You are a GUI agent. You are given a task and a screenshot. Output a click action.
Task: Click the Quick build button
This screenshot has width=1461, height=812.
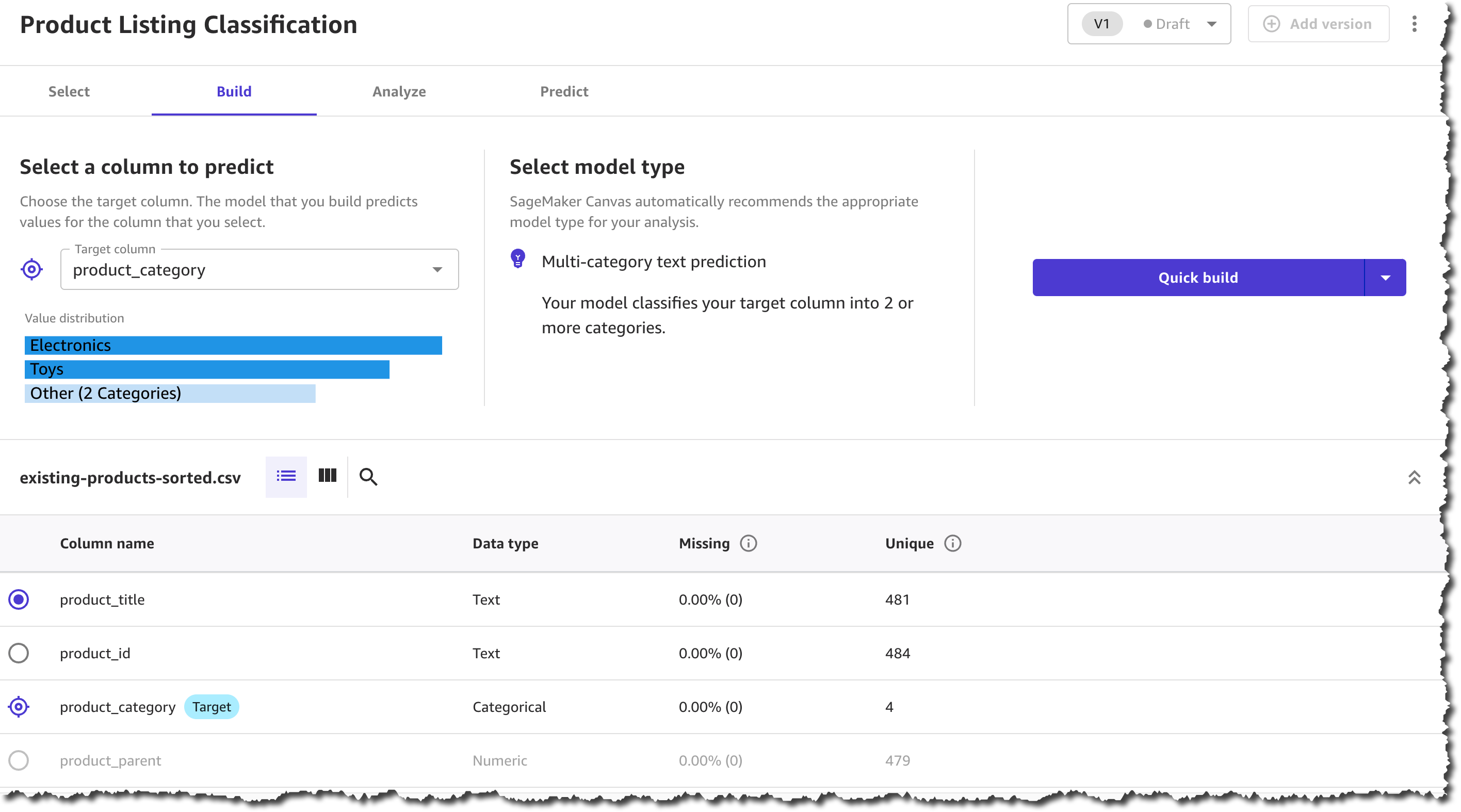coord(1197,278)
